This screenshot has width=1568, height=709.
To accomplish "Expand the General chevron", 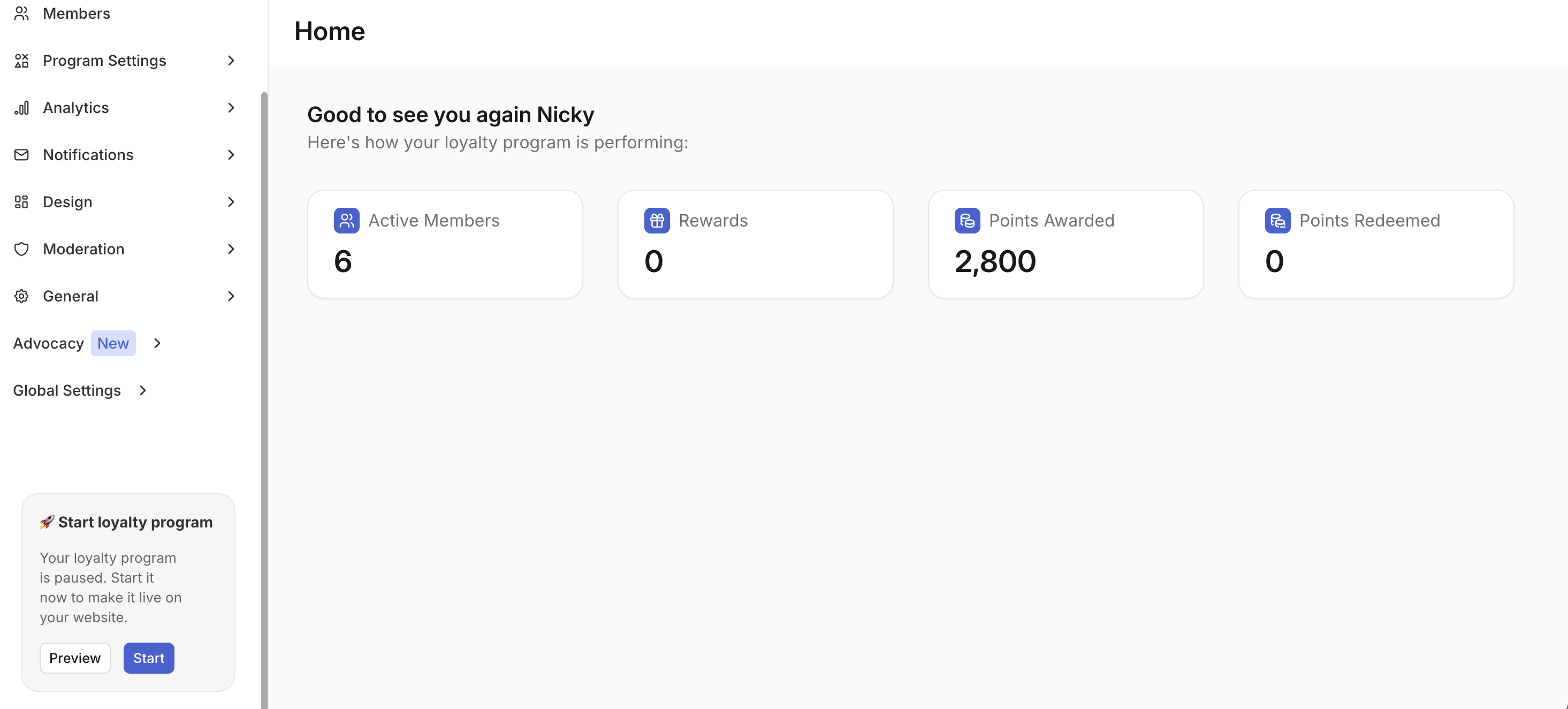I will 231,296.
